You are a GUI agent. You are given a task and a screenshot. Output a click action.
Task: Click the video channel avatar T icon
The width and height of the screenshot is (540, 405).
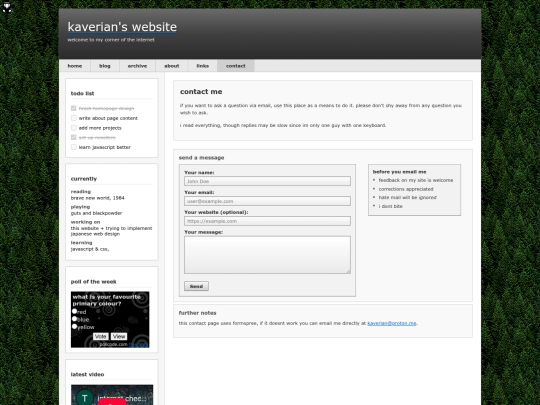[85, 398]
